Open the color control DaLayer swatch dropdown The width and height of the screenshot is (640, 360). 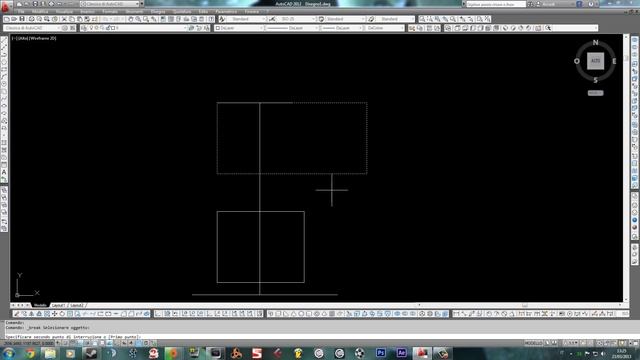238,28
